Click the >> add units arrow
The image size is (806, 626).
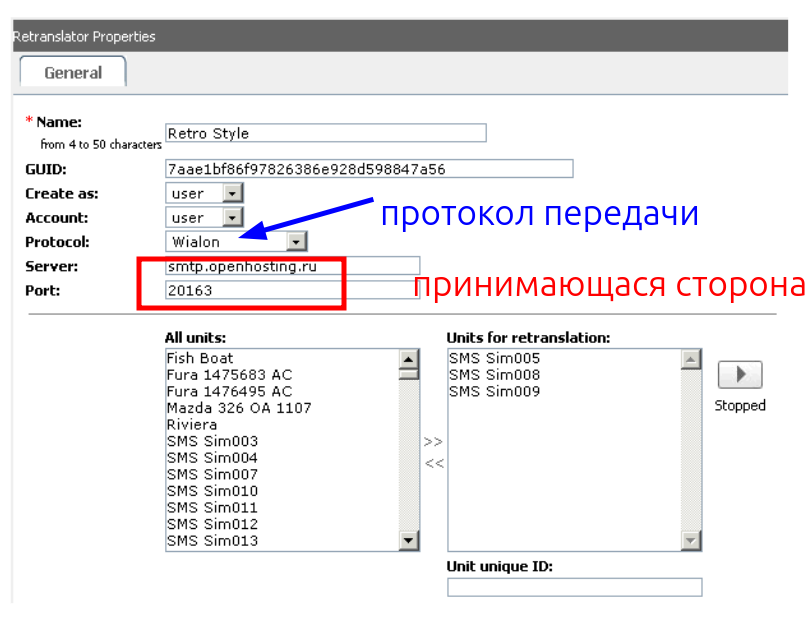(x=433, y=441)
